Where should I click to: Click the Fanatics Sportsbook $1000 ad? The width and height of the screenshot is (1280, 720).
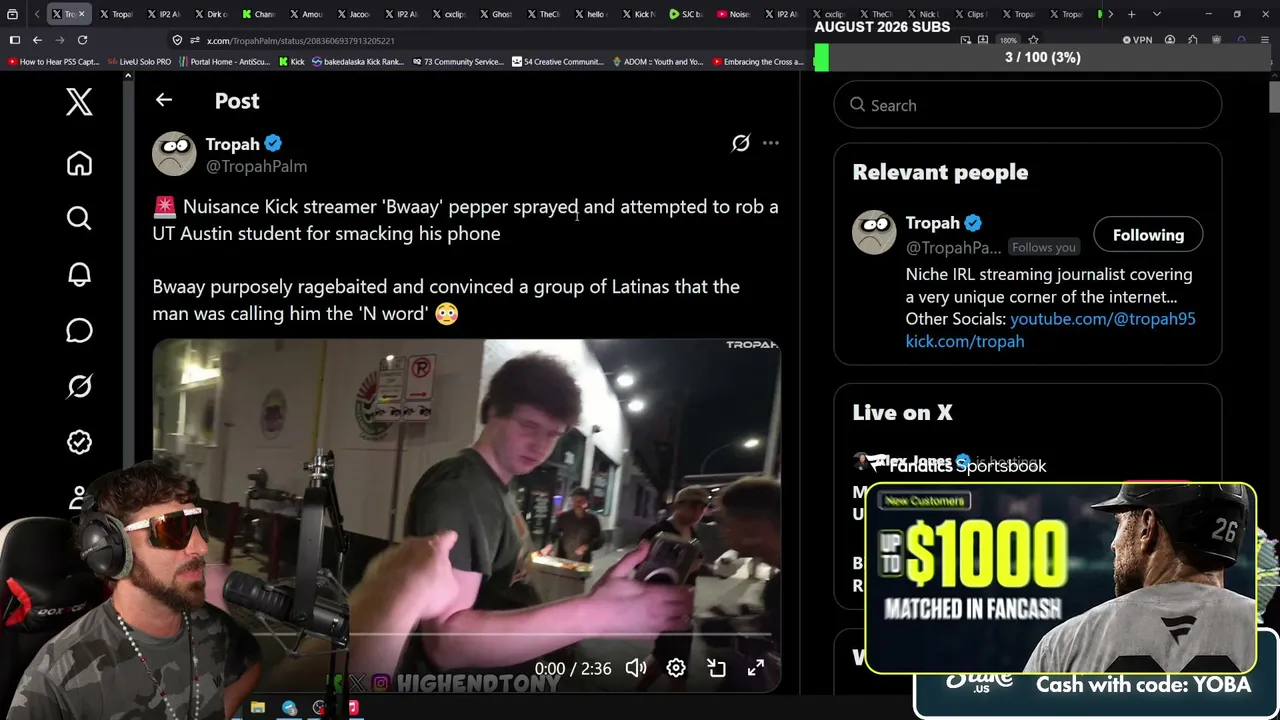coord(1060,578)
